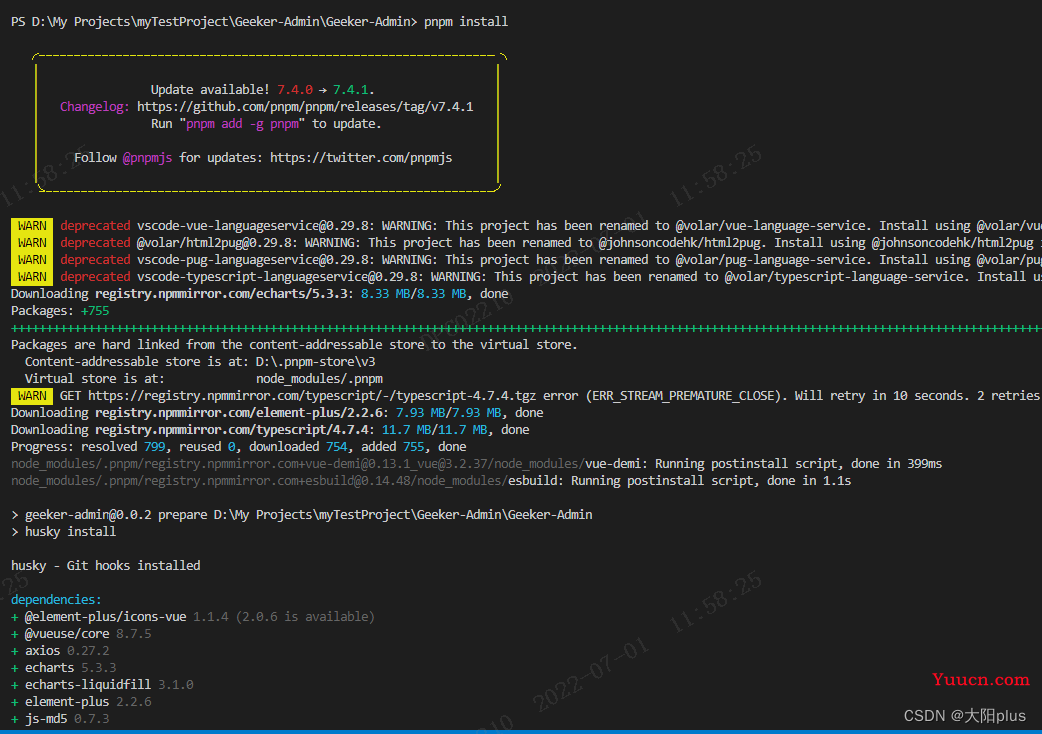This screenshot has height=734, width=1042.
Task: Click the 'dependencies:' heading
Action: click(x=56, y=600)
